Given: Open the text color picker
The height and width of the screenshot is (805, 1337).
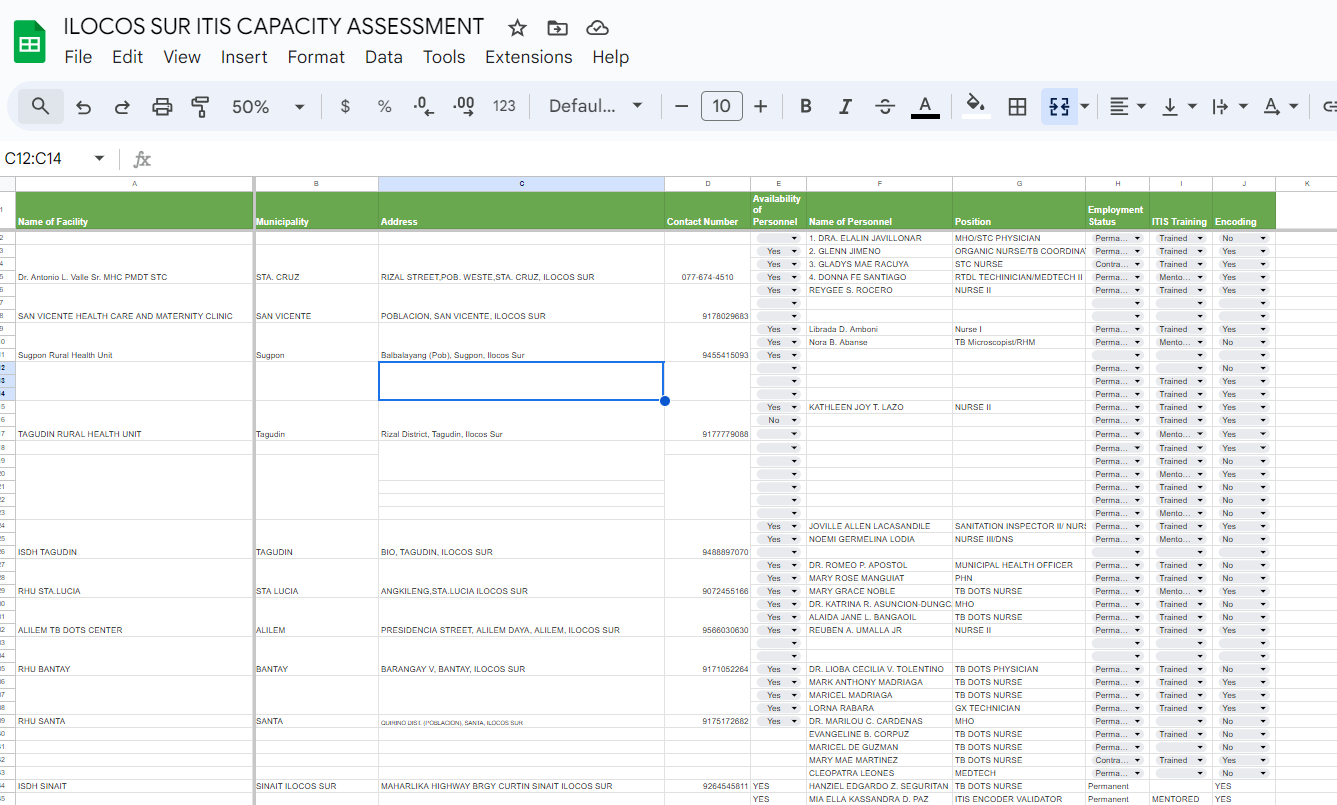Looking at the screenshot, I should tap(925, 106).
